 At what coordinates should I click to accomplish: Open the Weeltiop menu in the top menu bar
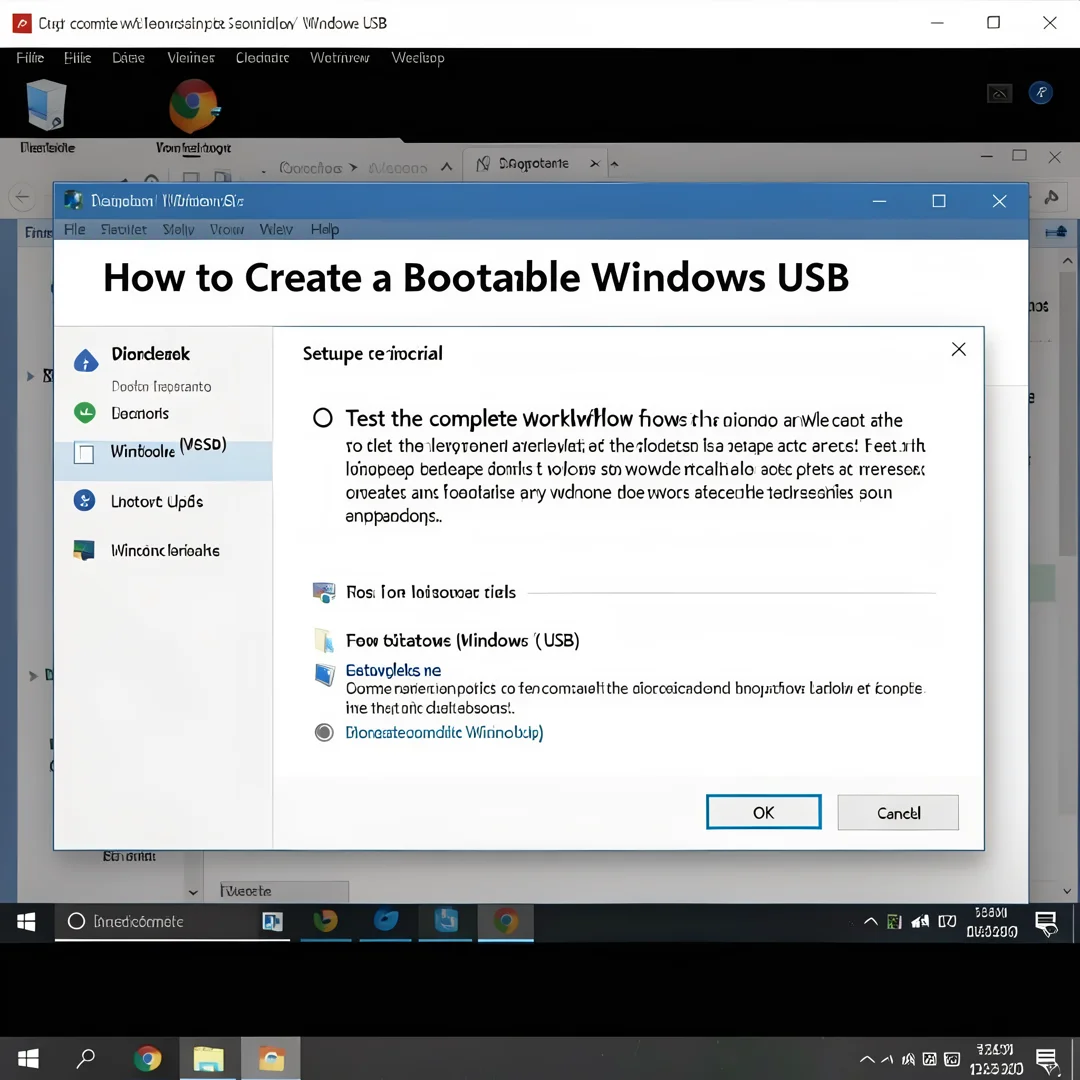pyautogui.click(x=417, y=58)
